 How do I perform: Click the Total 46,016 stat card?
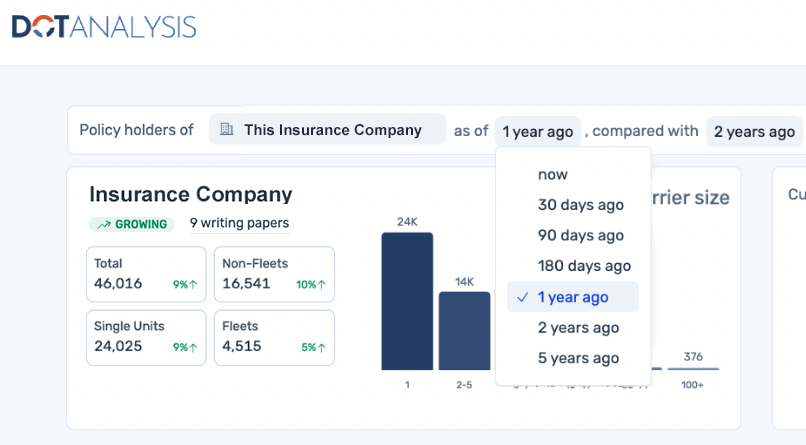click(x=146, y=274)
